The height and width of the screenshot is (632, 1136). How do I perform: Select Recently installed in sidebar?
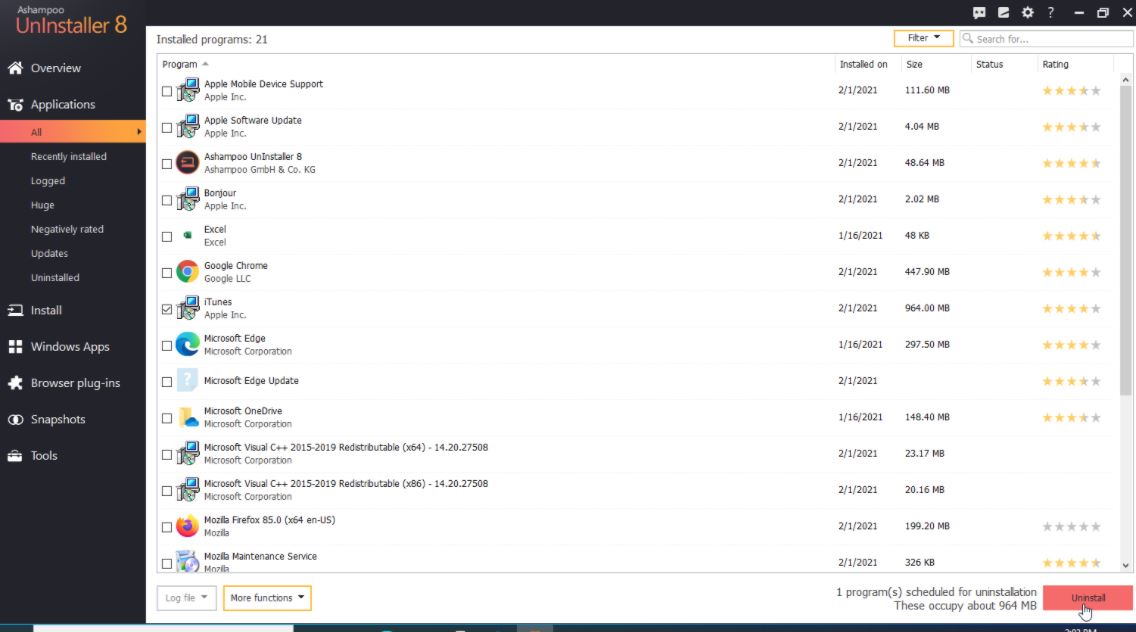pyautogui.click(x=68, y=157)
